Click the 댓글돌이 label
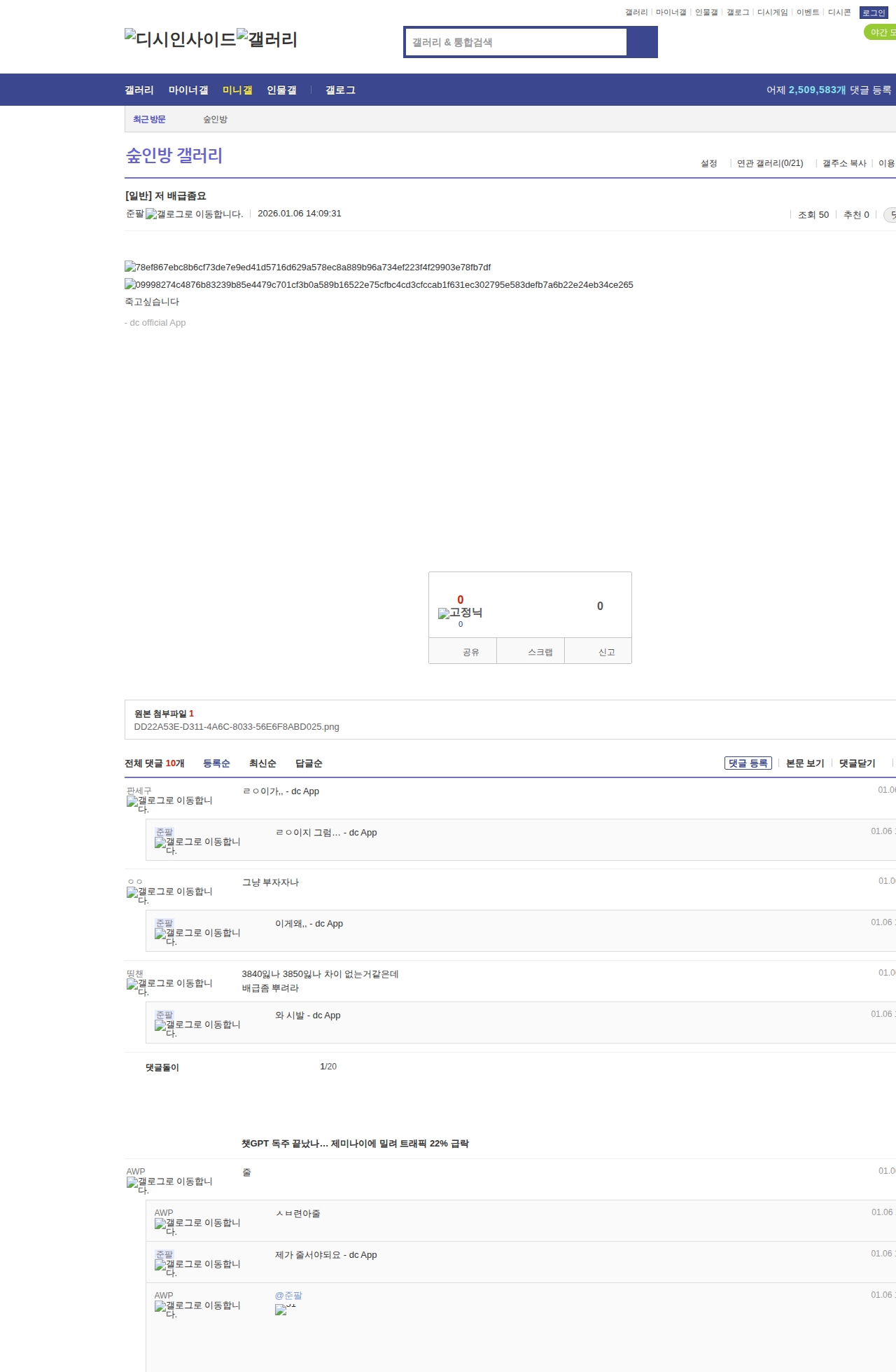The height and width of the screenshot is (1372, 896). 162,1067
